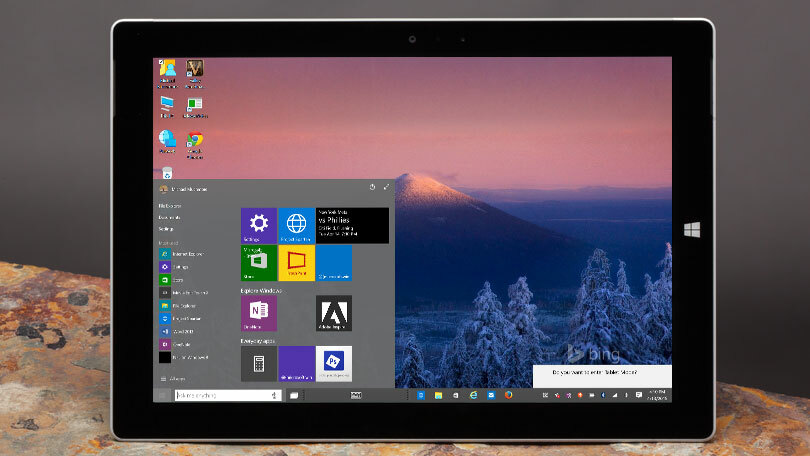Launch the Adobe tile in Start menu
Screen dimensions: 810x456
point(333,313)
